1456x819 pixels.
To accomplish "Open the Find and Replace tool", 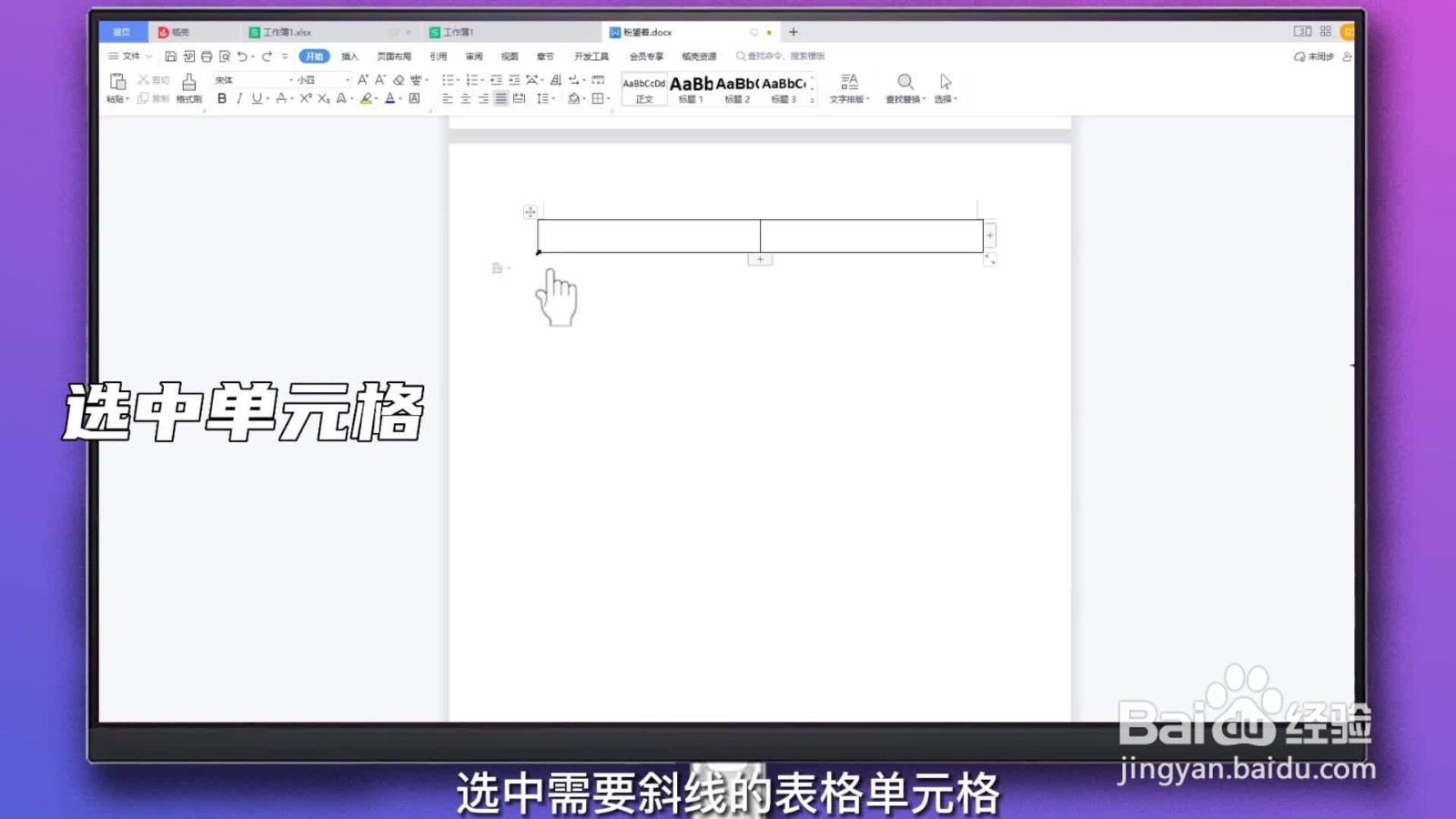I will [x=905, y=88].
